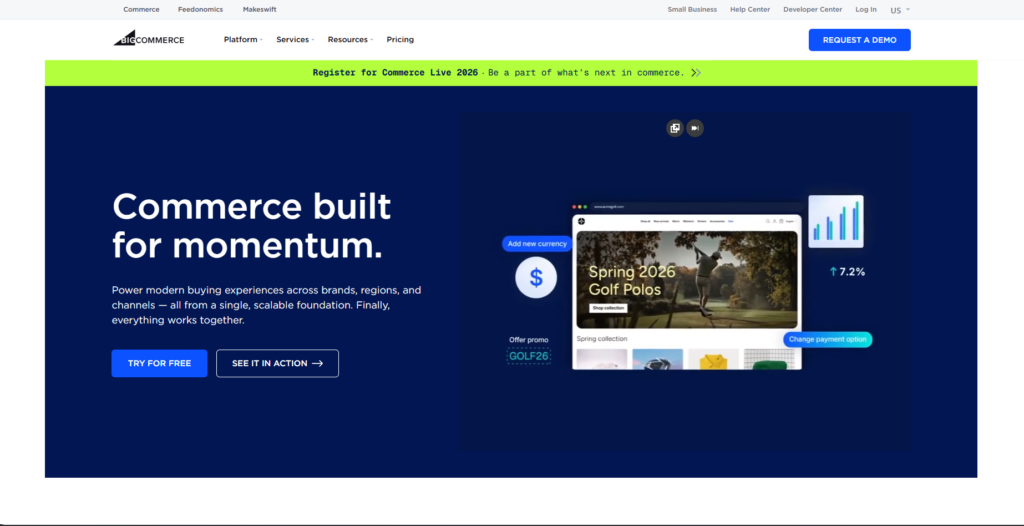Switch to the Commerce tab in the top bar

141,10
